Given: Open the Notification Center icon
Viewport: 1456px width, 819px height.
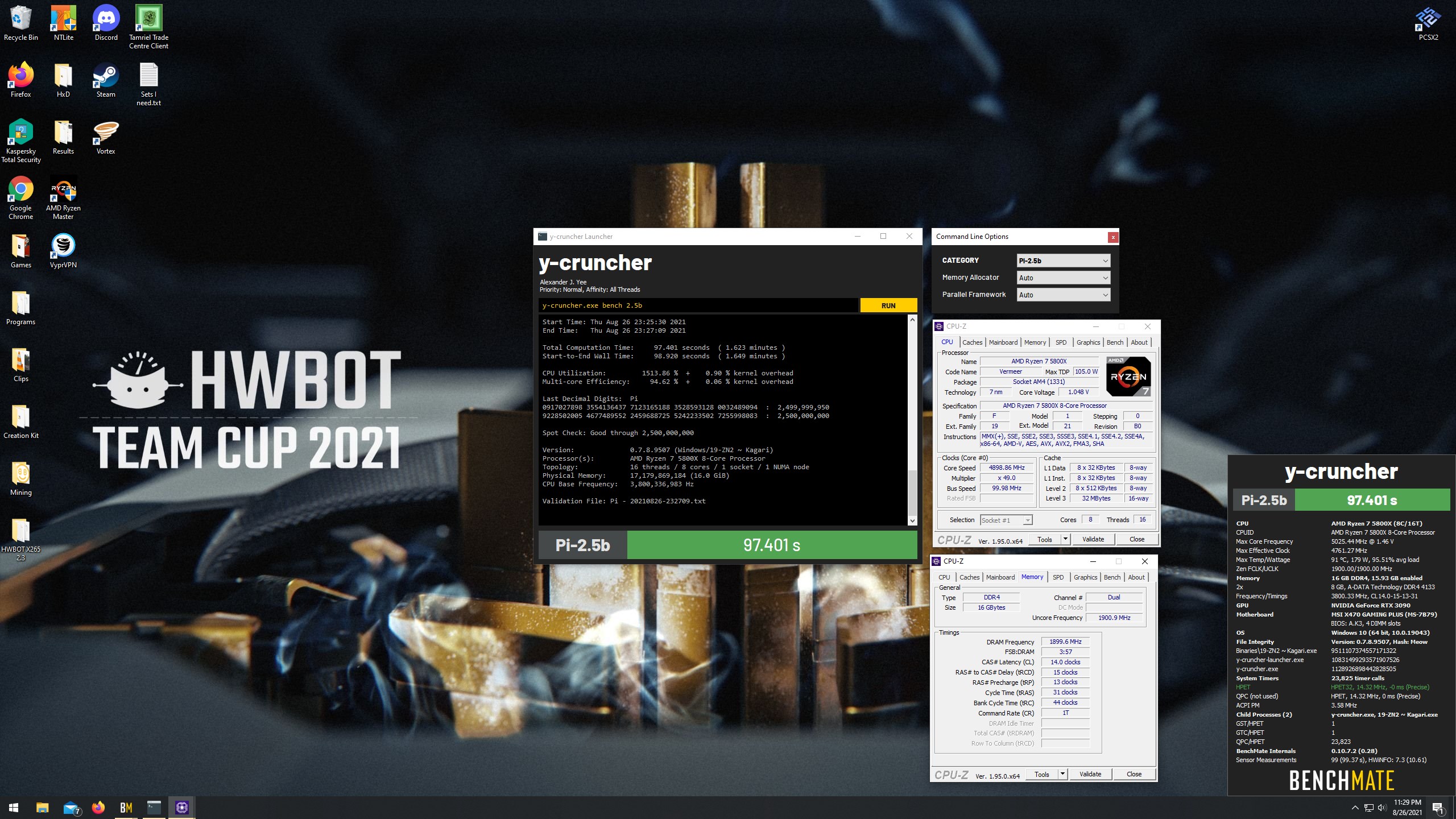Looking at the screenshot, I should point(1437,807).
